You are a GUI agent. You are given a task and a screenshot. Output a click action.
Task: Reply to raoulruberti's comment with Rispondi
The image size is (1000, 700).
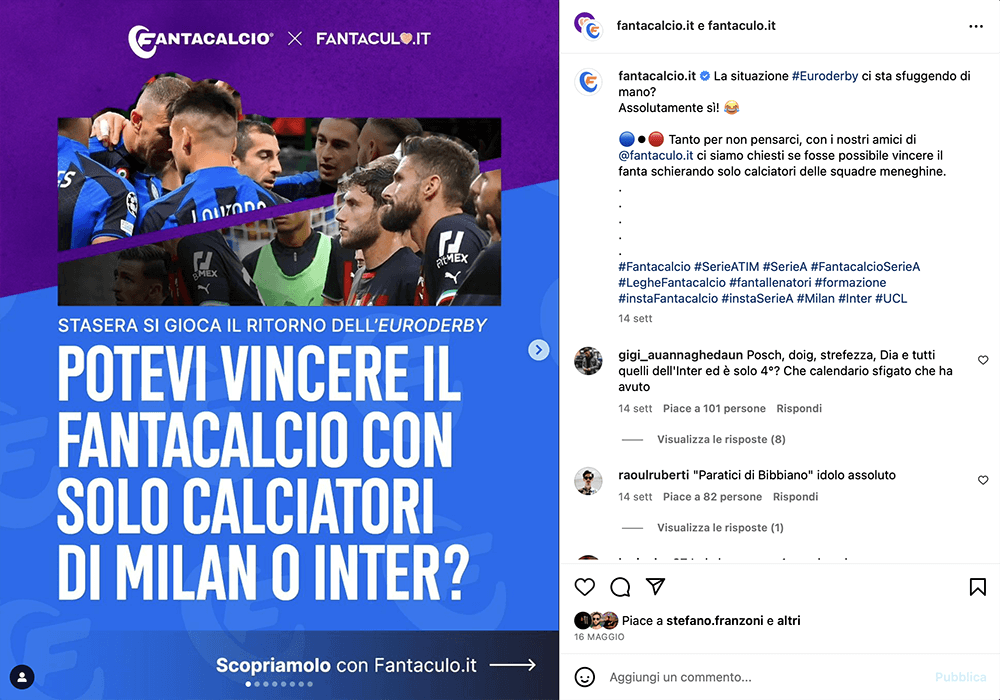click(x=795, y=497)
